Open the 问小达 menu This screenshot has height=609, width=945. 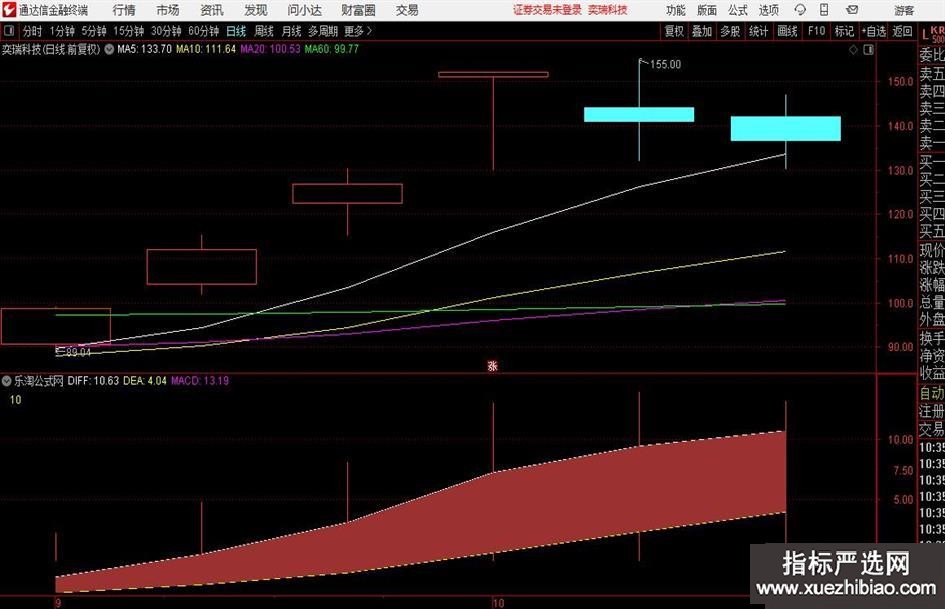point(304,10)
